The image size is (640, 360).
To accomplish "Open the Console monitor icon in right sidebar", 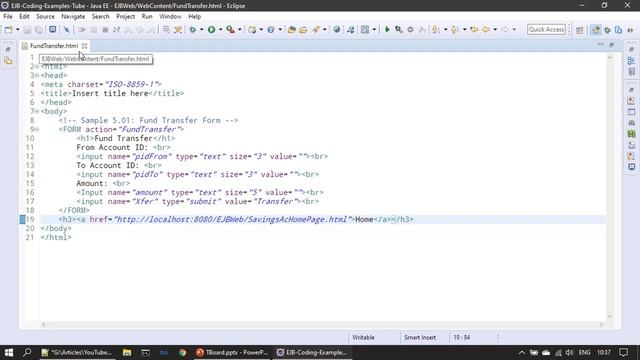I will pos(631,167).
